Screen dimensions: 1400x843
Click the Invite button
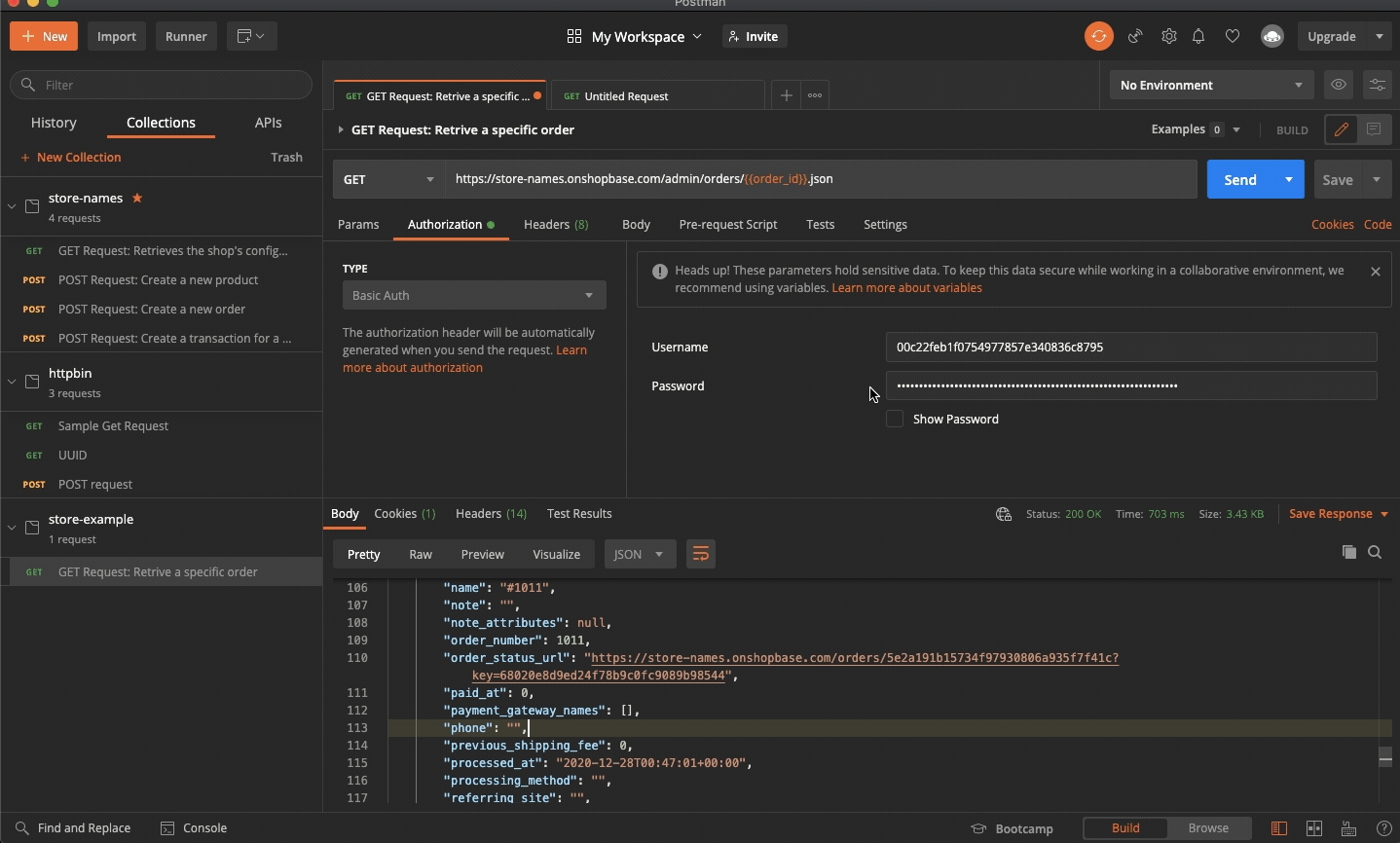click(755, 36)
